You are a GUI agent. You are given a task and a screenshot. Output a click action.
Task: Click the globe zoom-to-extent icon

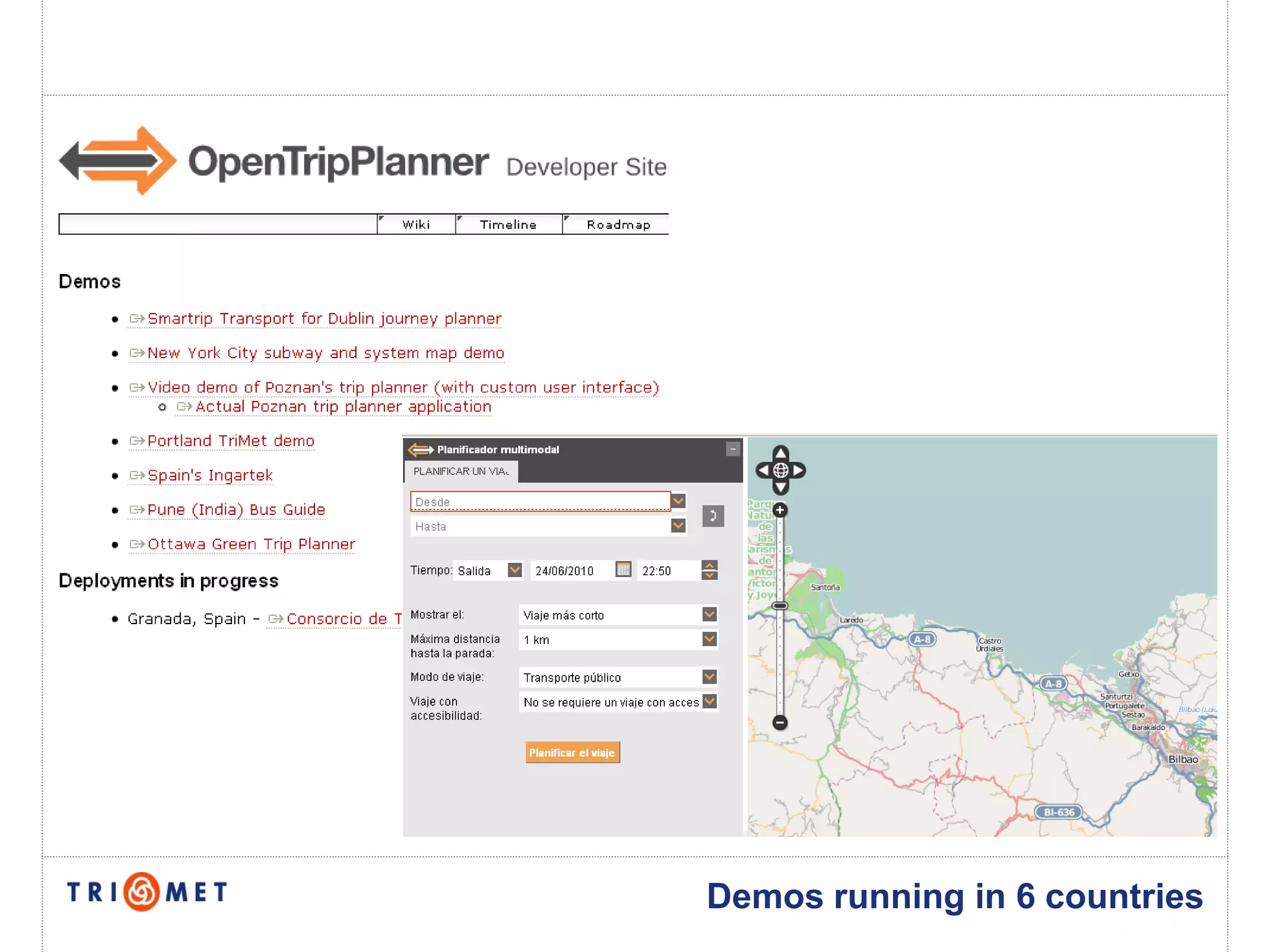pos(781,470)
